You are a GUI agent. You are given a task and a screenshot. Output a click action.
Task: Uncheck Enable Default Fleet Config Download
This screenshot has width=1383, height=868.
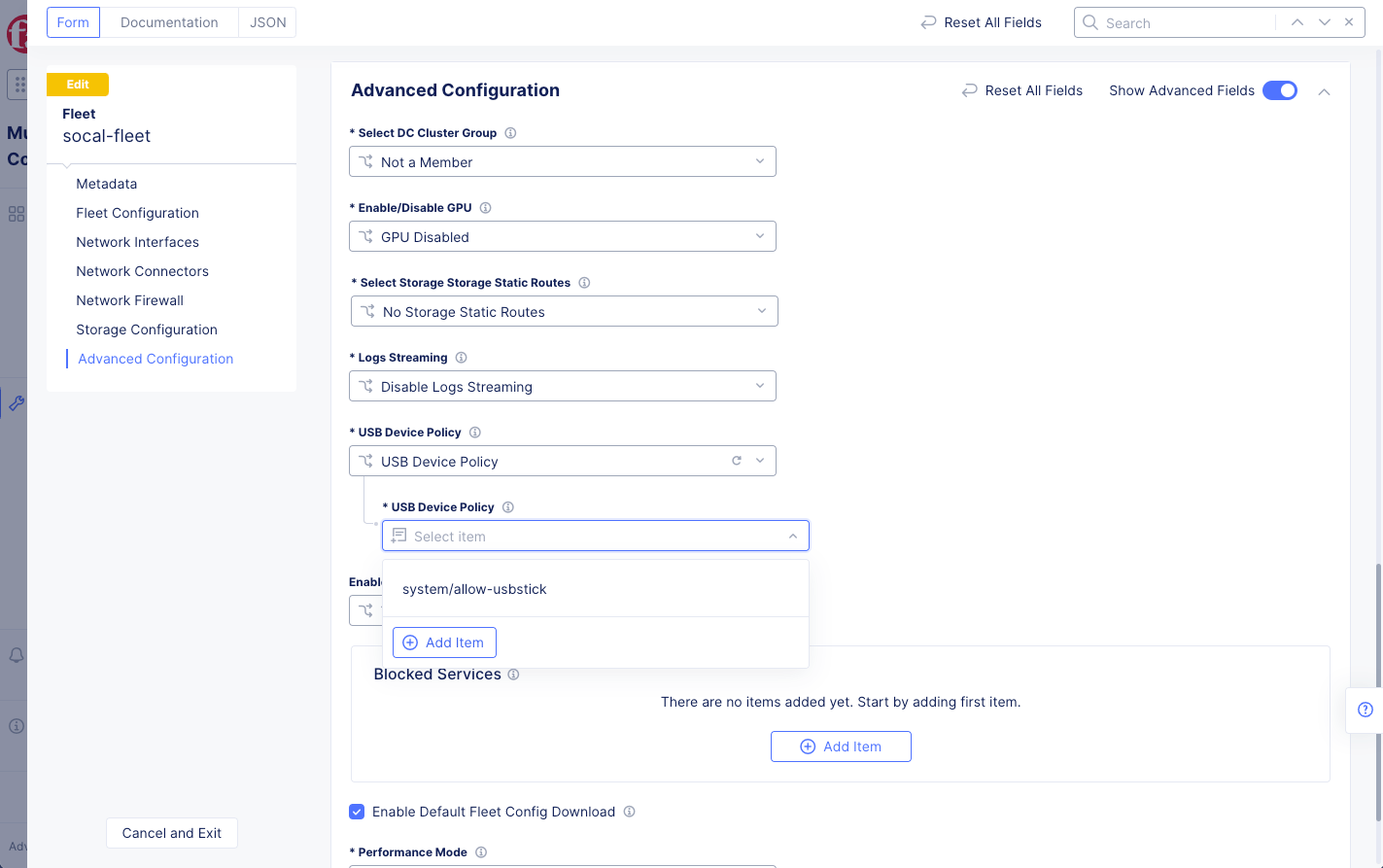click(358, 812)
